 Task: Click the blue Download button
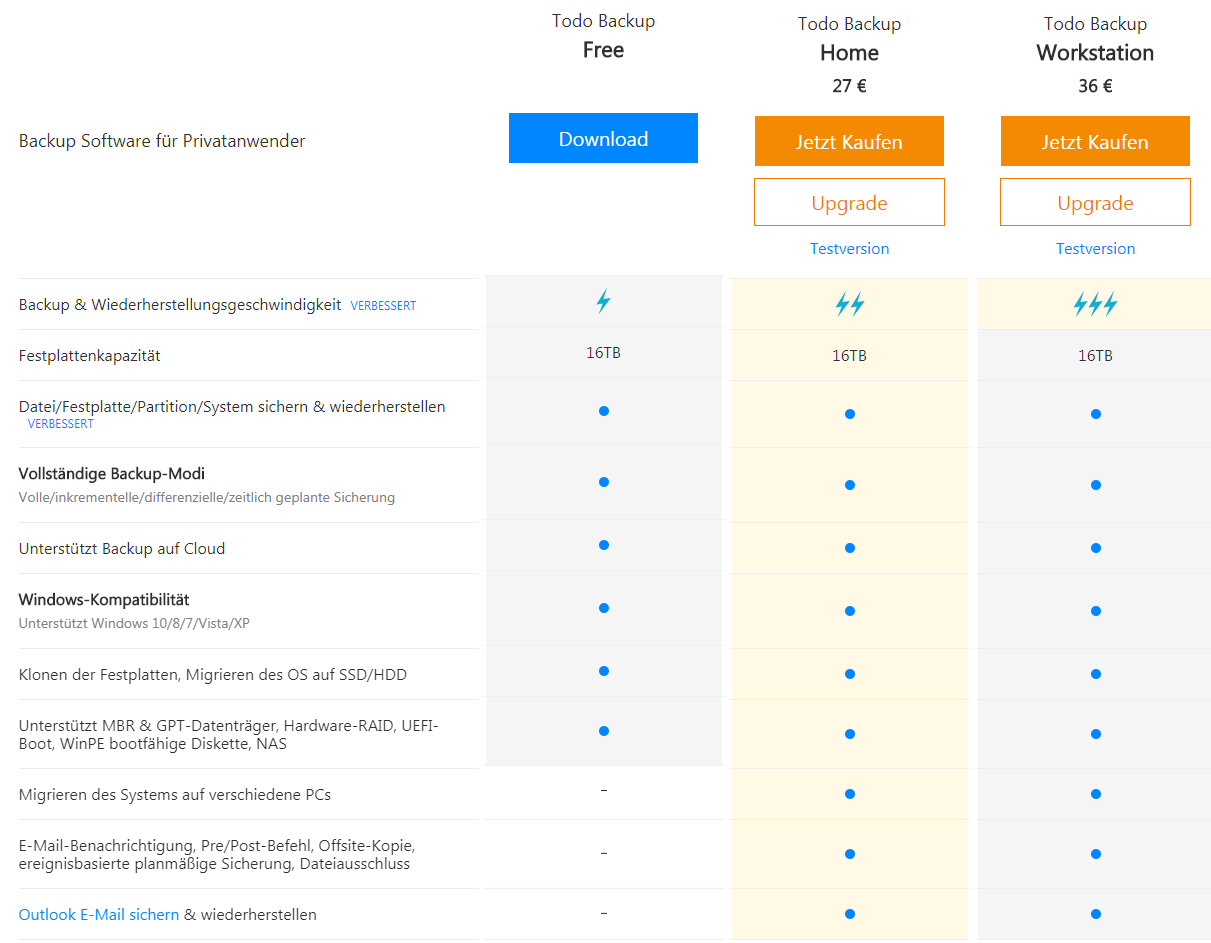pyautogui.click(x=603, y=138)
